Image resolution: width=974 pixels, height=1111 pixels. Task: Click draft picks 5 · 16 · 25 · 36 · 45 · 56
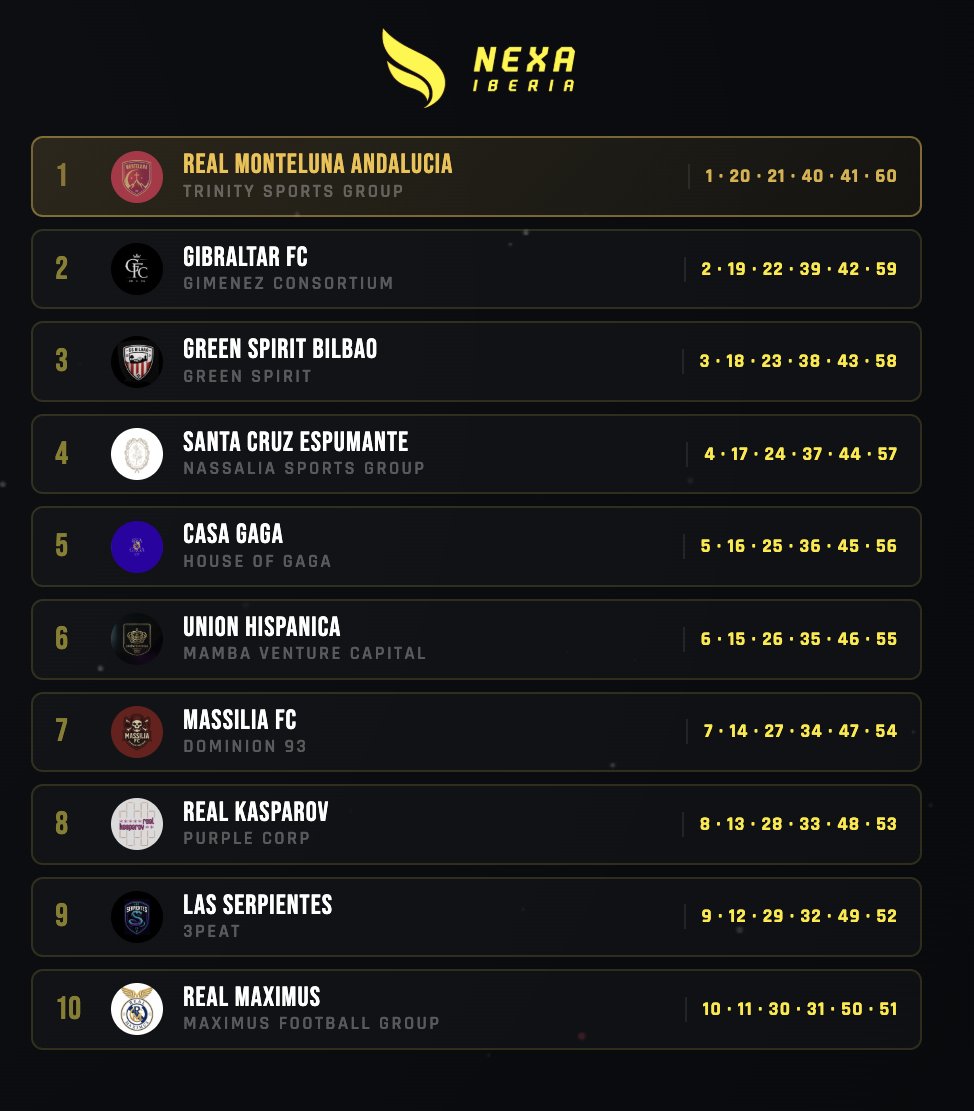tap(799, 546)
